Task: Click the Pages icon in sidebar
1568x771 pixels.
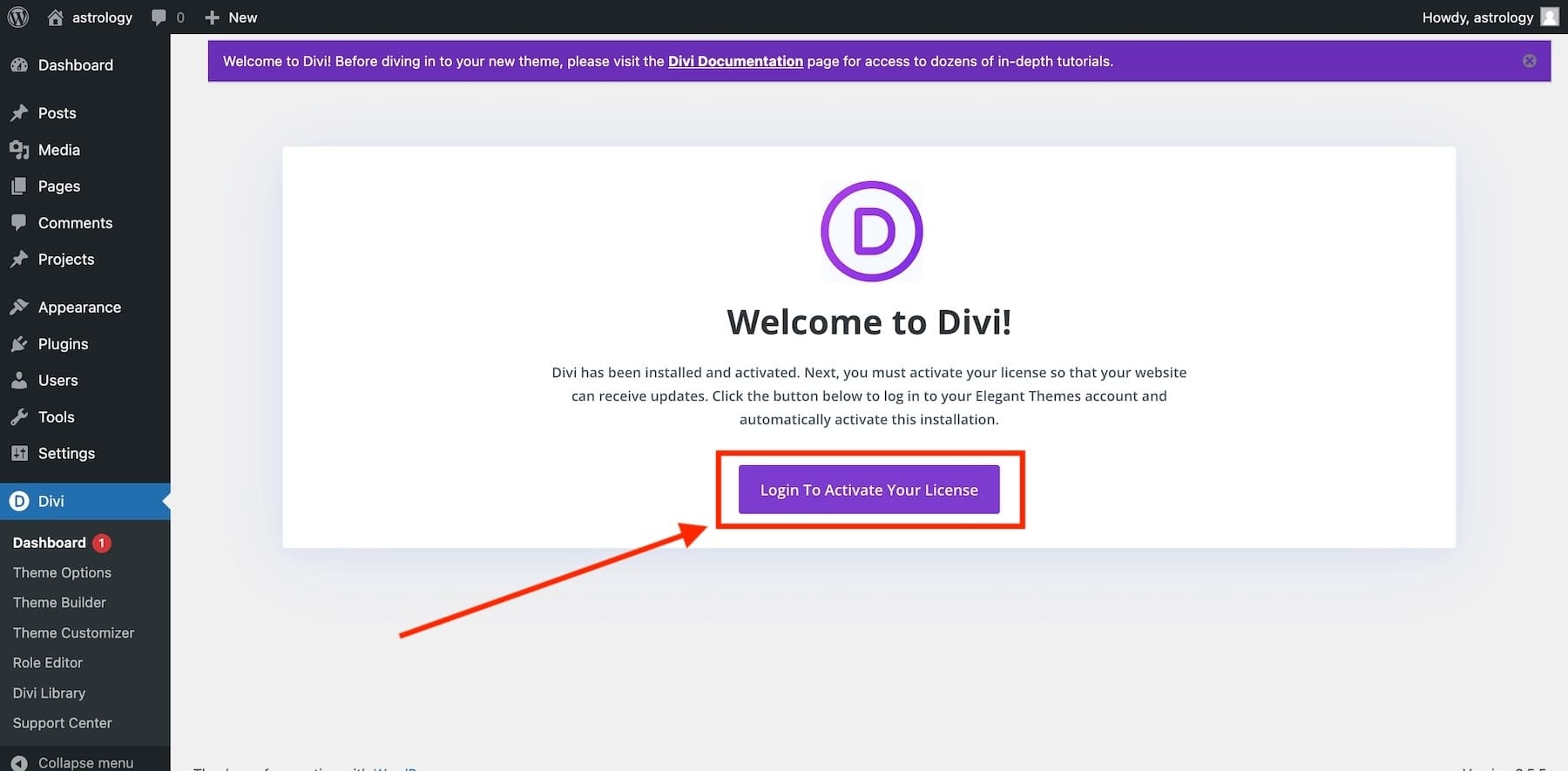Action: point(19,186)
